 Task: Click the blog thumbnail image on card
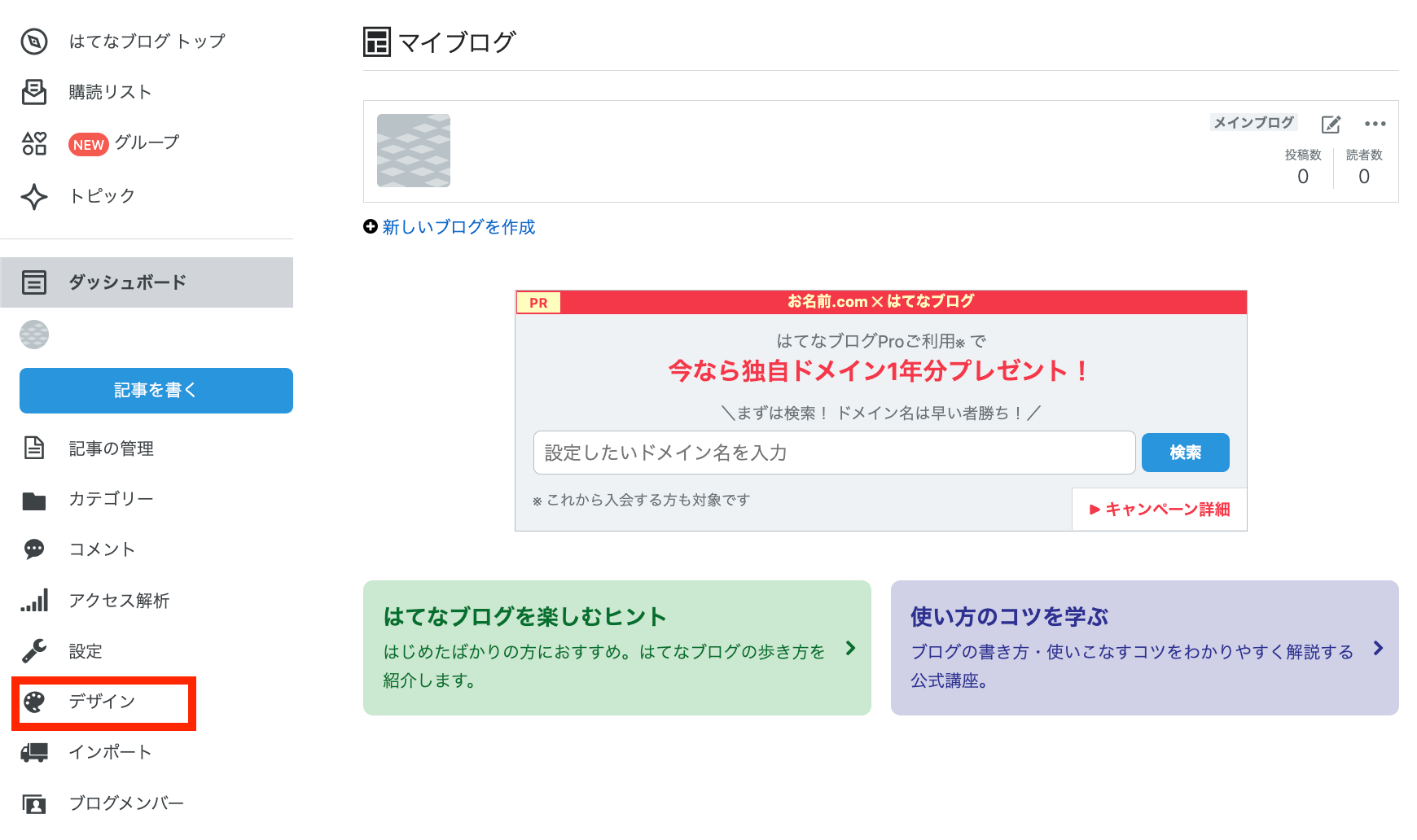(414, 151)
